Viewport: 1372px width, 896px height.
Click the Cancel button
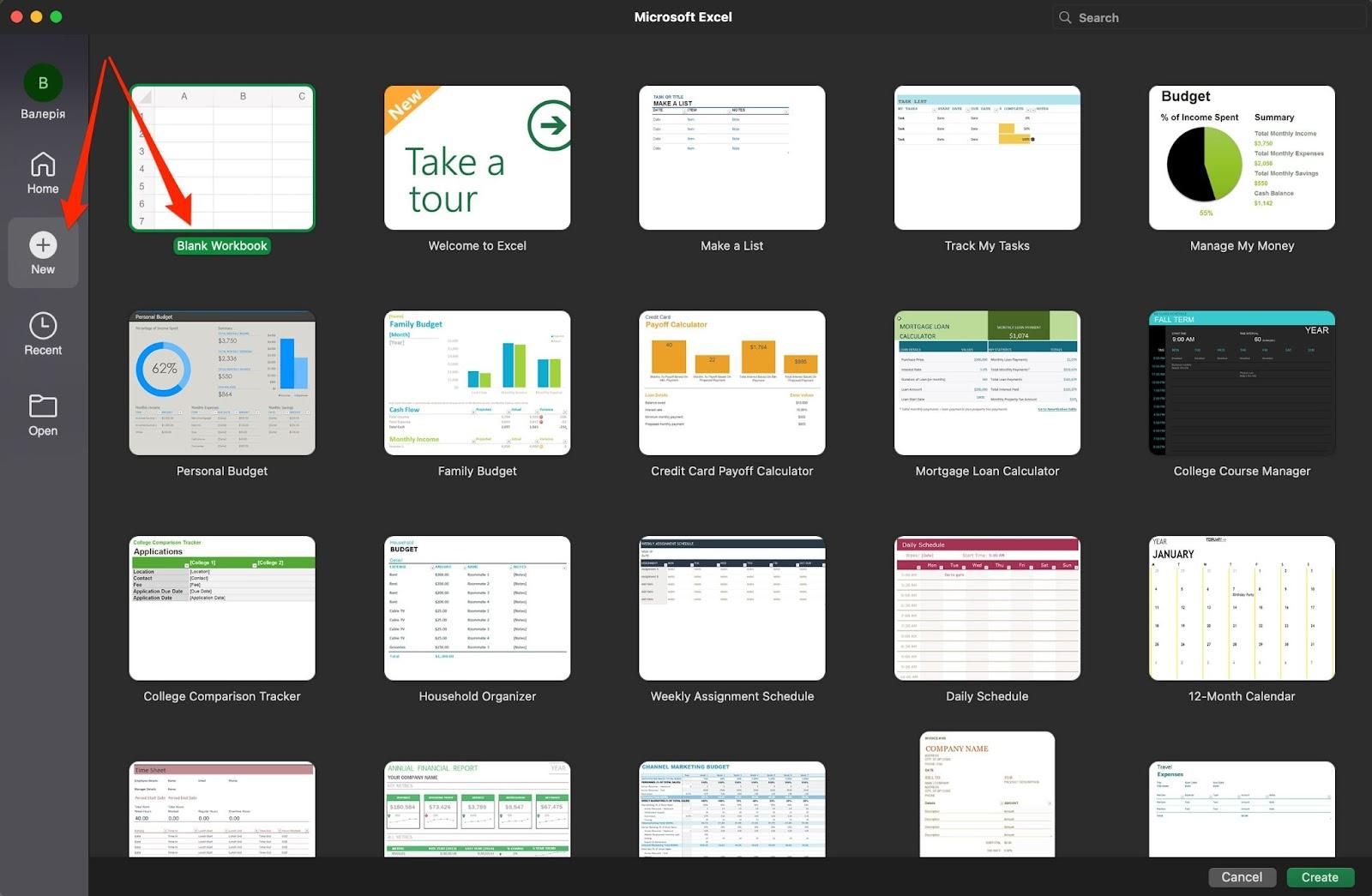pyautogui.click(x=1242, y=877)
